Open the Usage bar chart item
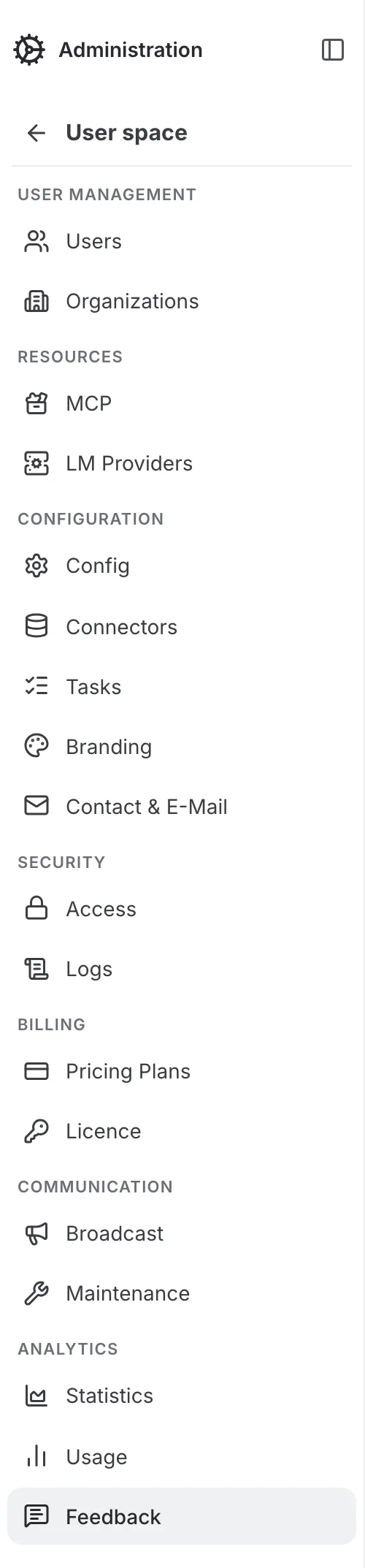This screenshot has height=1568, width=365. pyautogui.click(x=182, y=1457)
